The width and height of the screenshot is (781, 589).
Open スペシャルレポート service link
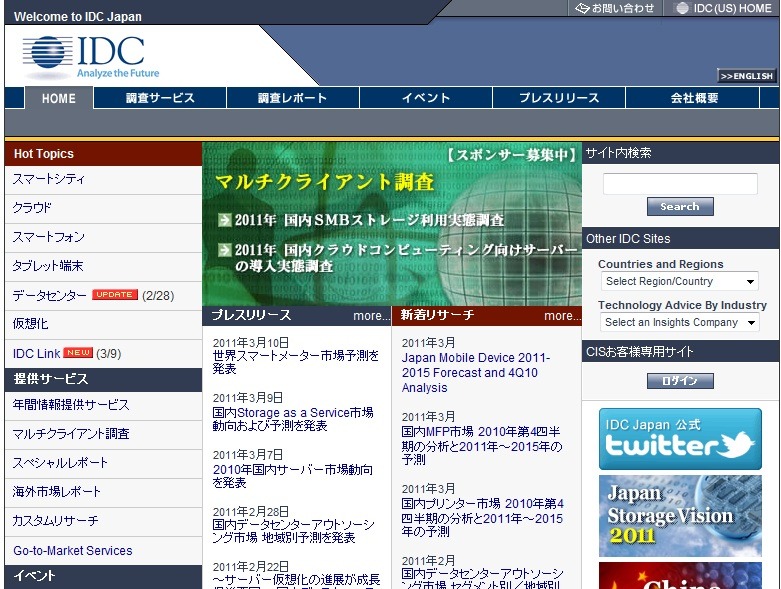tap(60, 463)
